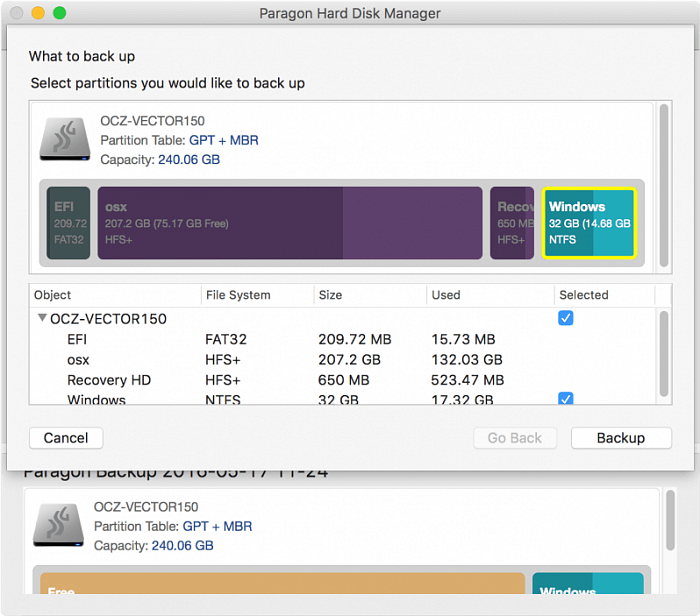
Task: Click the File System column header
Action: 257,295
